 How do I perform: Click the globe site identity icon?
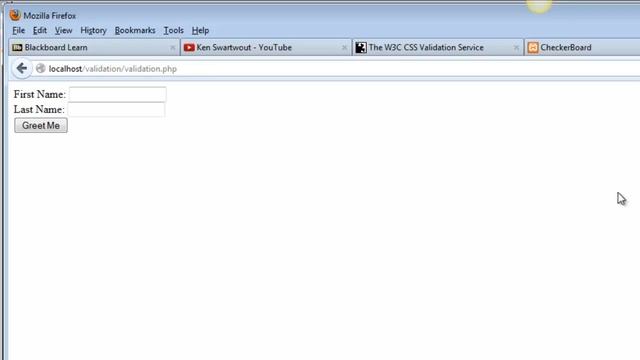(x=40, y=69)
